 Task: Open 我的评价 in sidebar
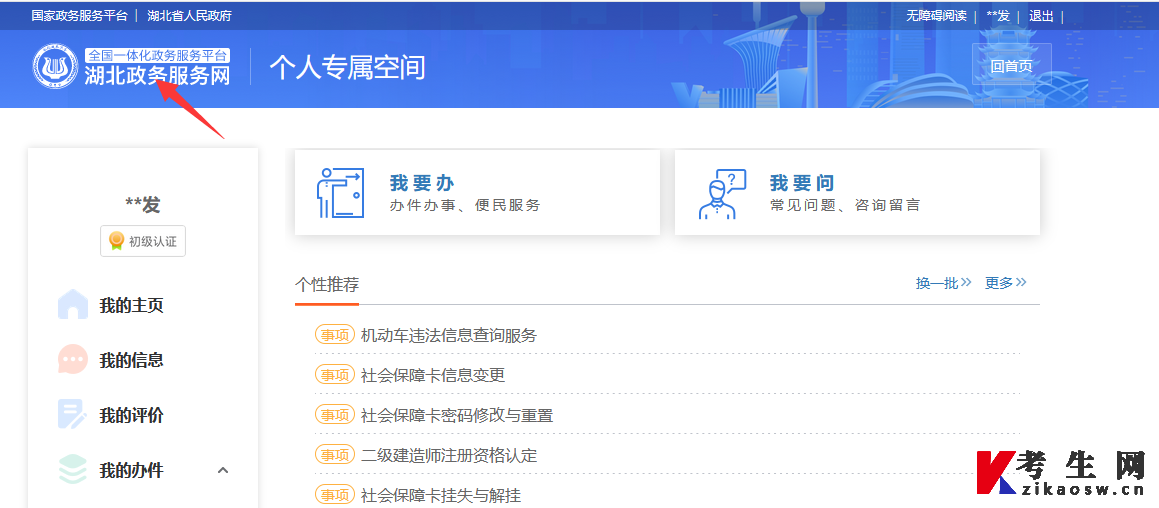point(132,415)
